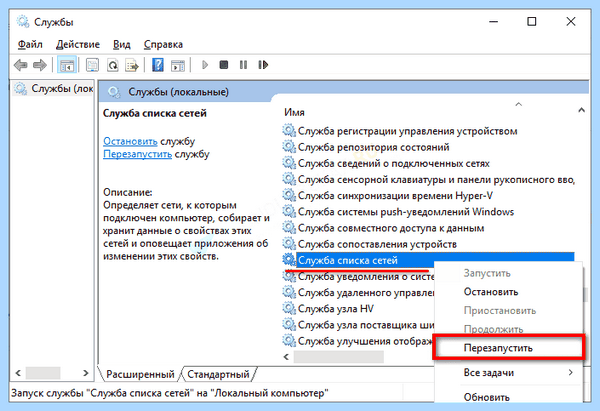
Task: Click gear icon of Служба совместного доступа к данным
Action: point(289,228)
